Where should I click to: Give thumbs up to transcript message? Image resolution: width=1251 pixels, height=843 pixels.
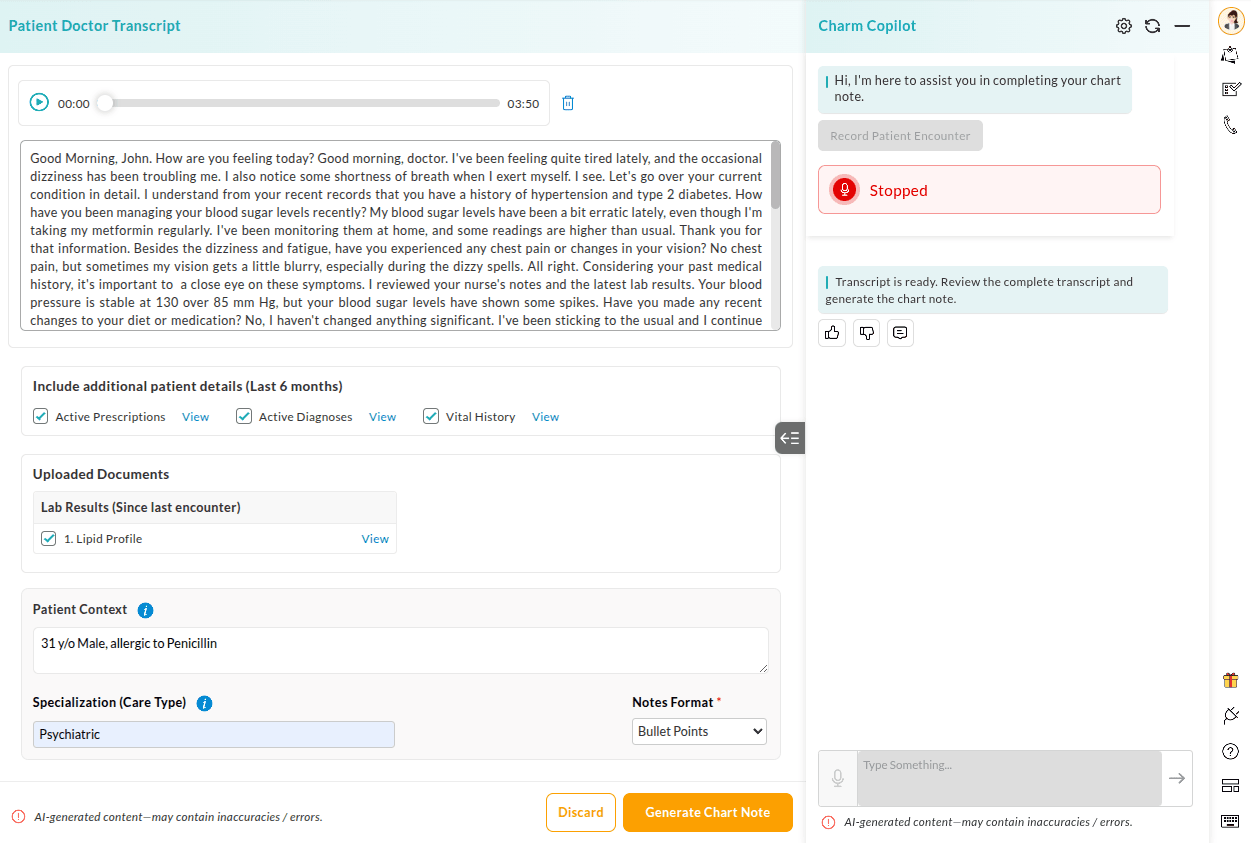point(832,333)
